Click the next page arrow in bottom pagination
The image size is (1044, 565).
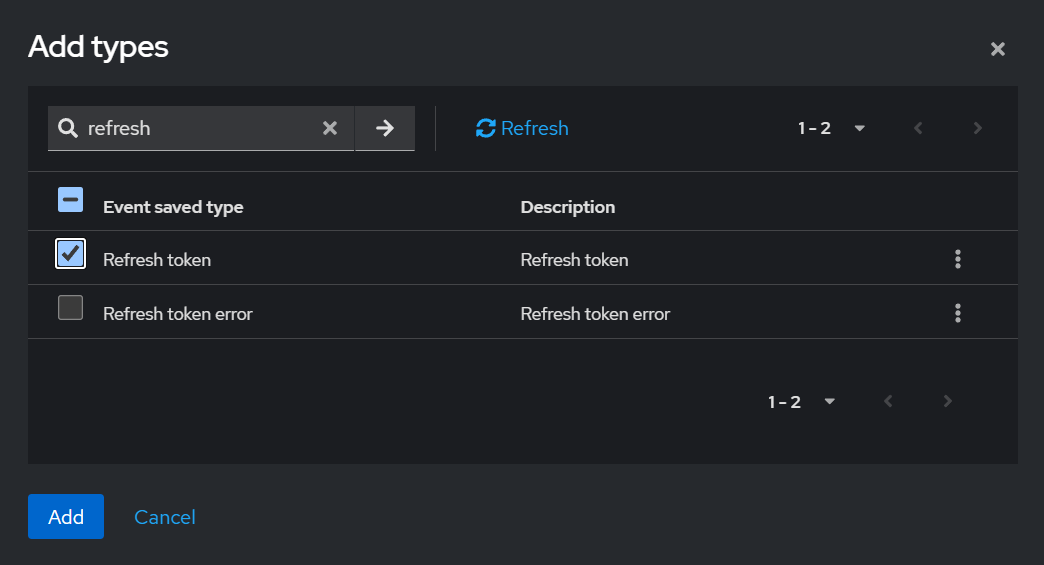(x=948, y=402)
